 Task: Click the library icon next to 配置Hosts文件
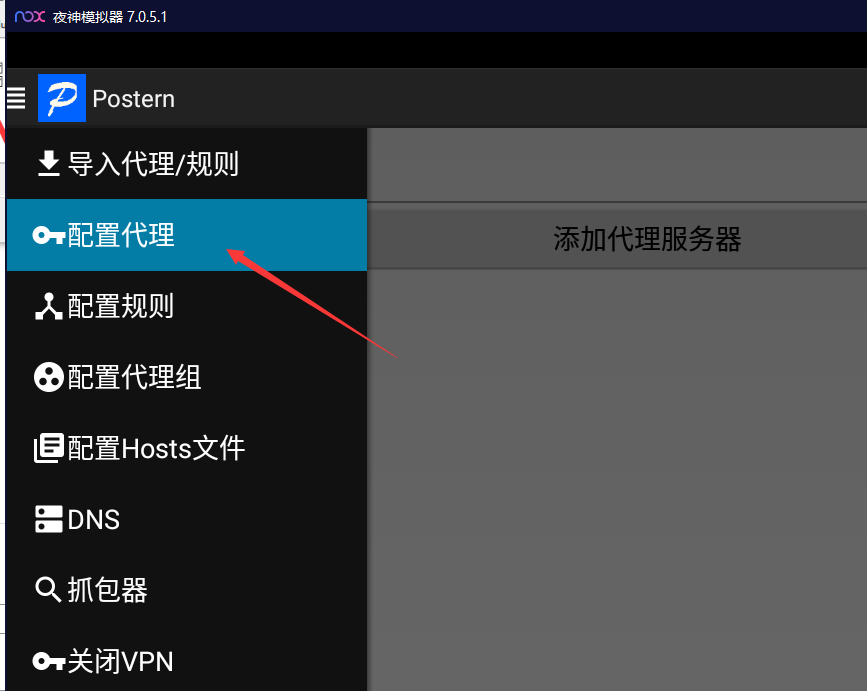click(x=48, y=449)
